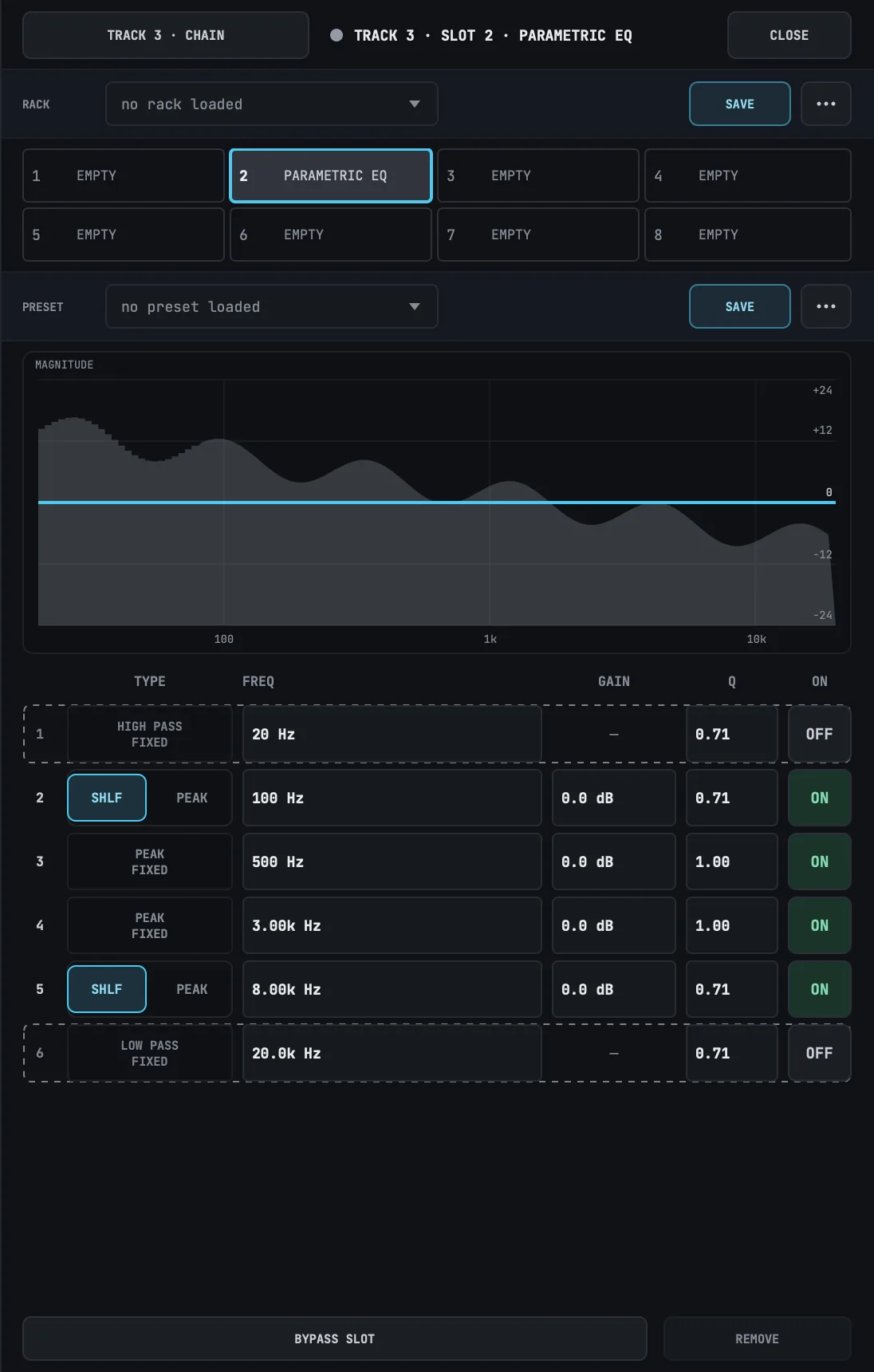Edit band 3 frequency 500 Hz
Screen dimensions: 874x1372
[x=392, y=861]
